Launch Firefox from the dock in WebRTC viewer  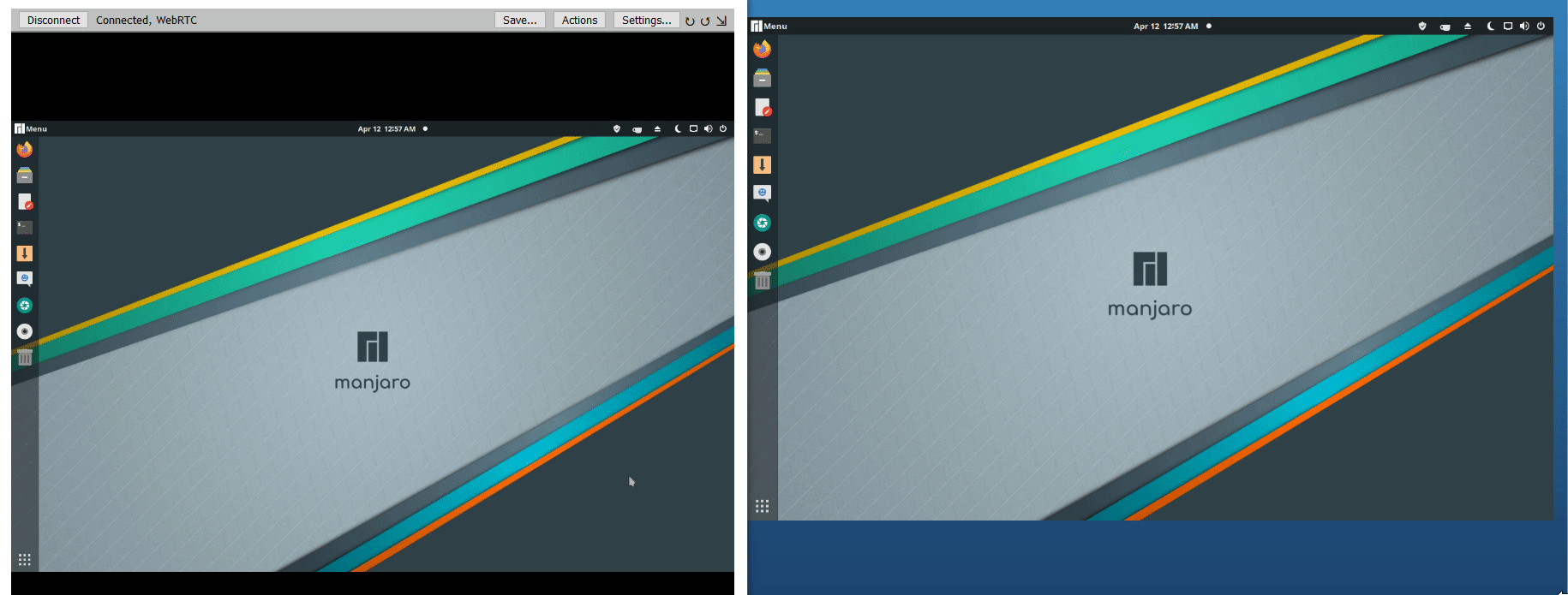click(25, 150)
